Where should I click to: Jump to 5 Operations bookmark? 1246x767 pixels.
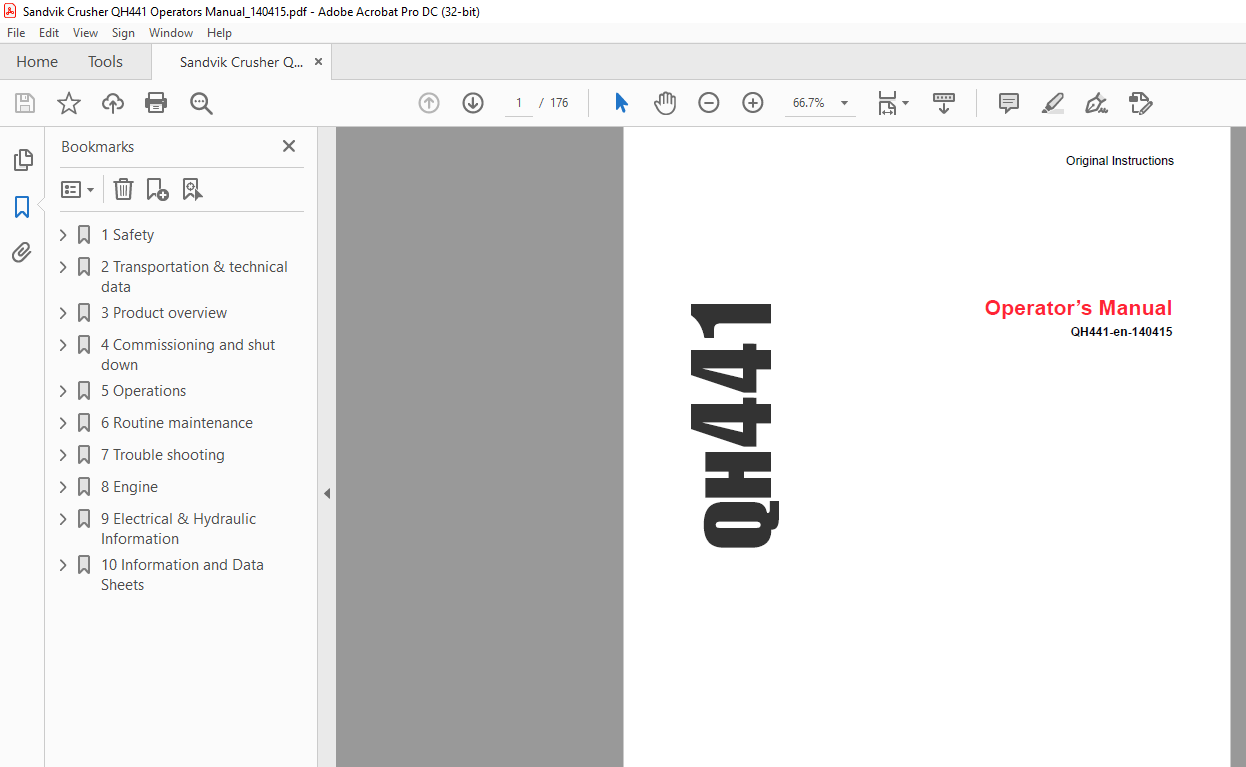click(143, 391)
